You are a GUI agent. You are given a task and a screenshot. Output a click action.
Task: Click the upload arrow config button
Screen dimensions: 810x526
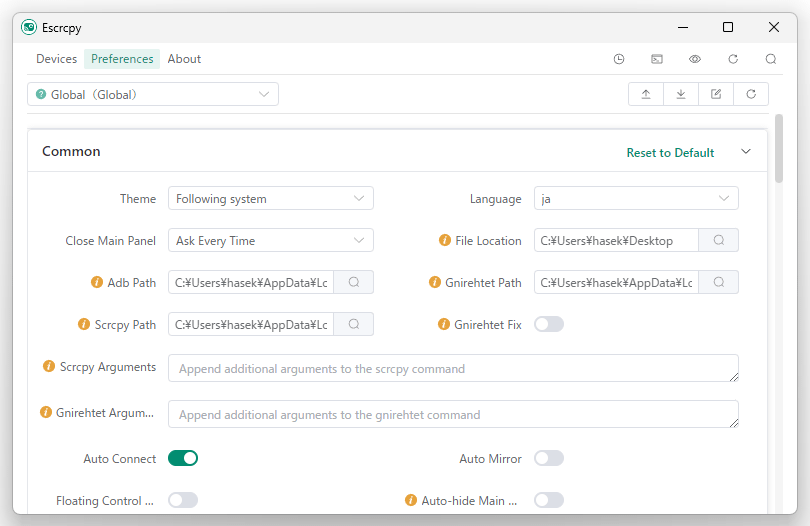646,94
